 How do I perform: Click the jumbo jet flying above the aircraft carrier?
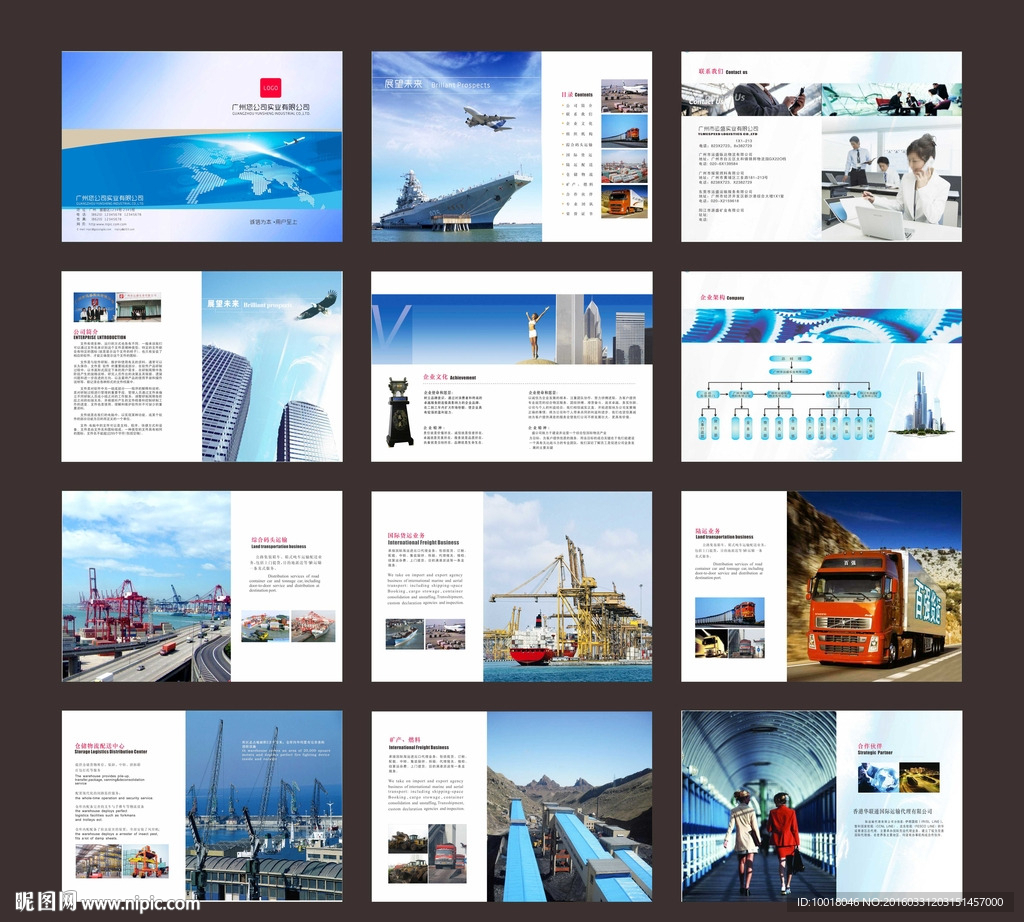pos(488,118)
